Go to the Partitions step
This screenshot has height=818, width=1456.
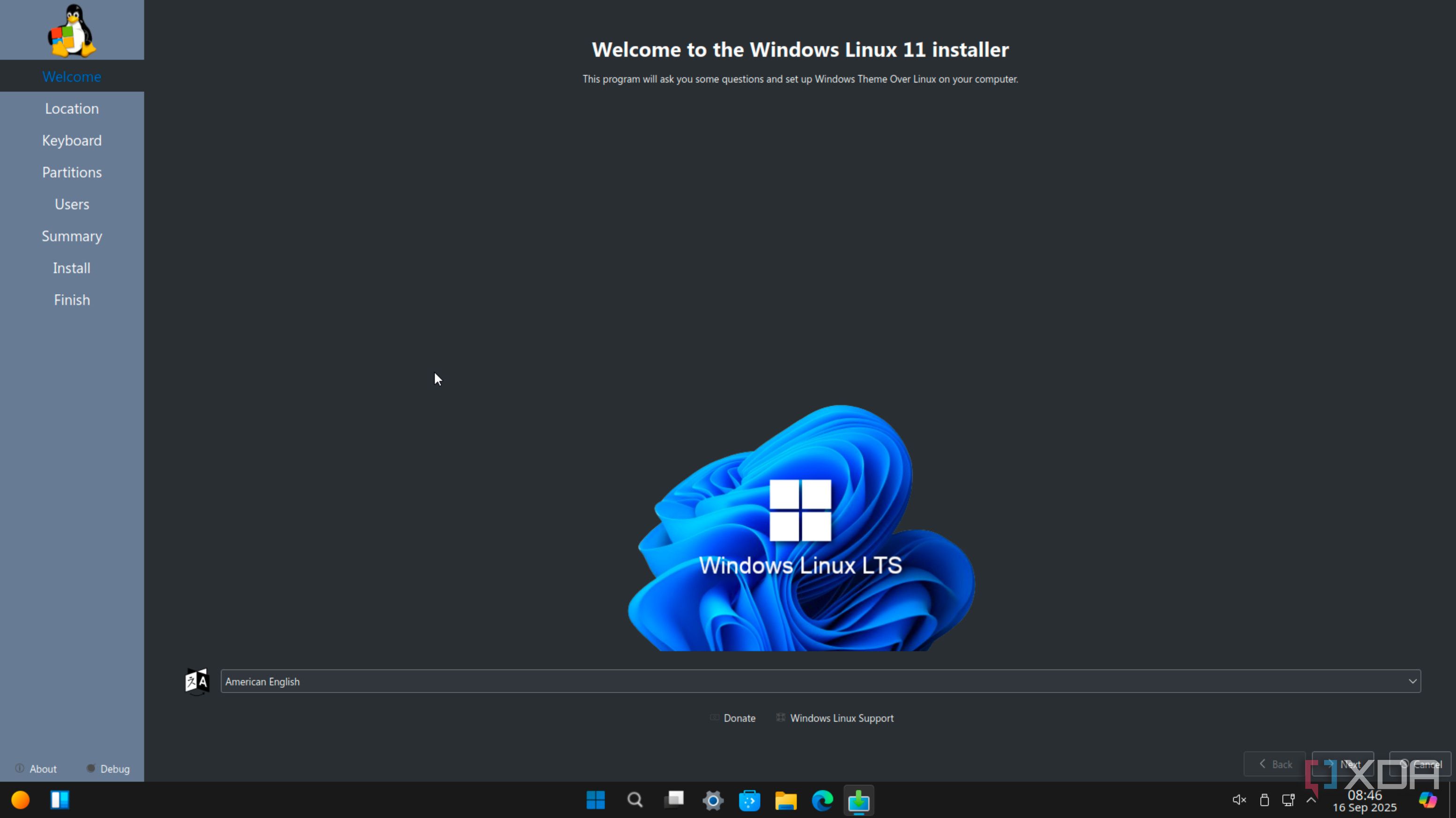(x=72, y=172)
